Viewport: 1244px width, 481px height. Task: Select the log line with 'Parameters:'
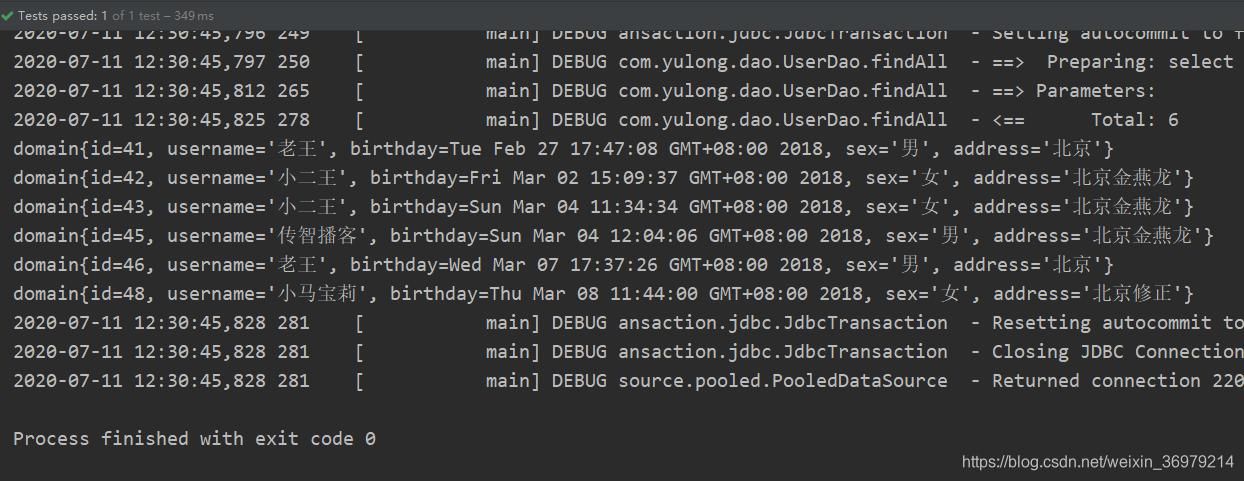pos(584,91)
